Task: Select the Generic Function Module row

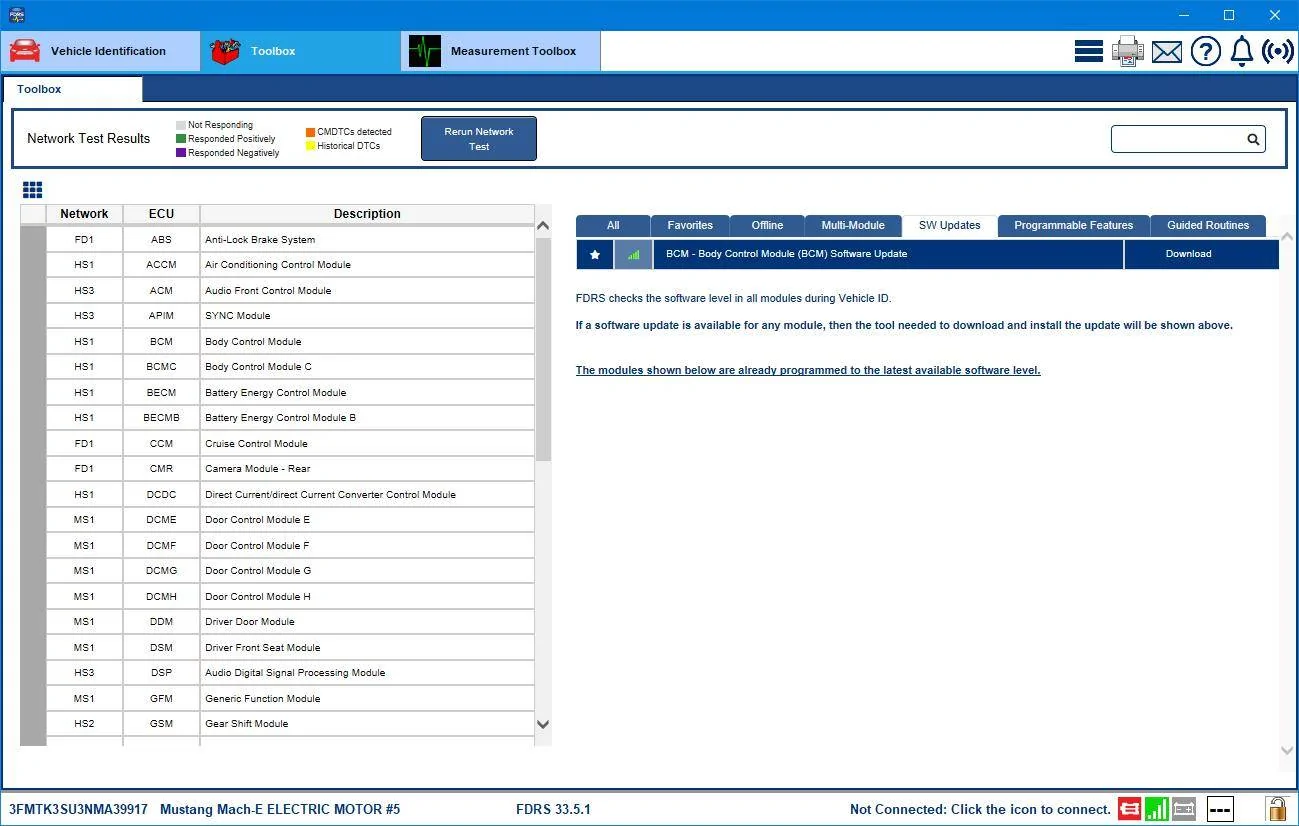Action: pos(290,699)
